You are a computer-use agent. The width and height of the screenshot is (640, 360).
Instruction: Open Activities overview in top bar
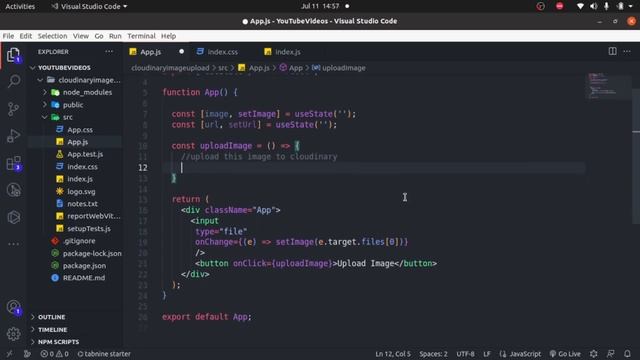click(20, 6)
